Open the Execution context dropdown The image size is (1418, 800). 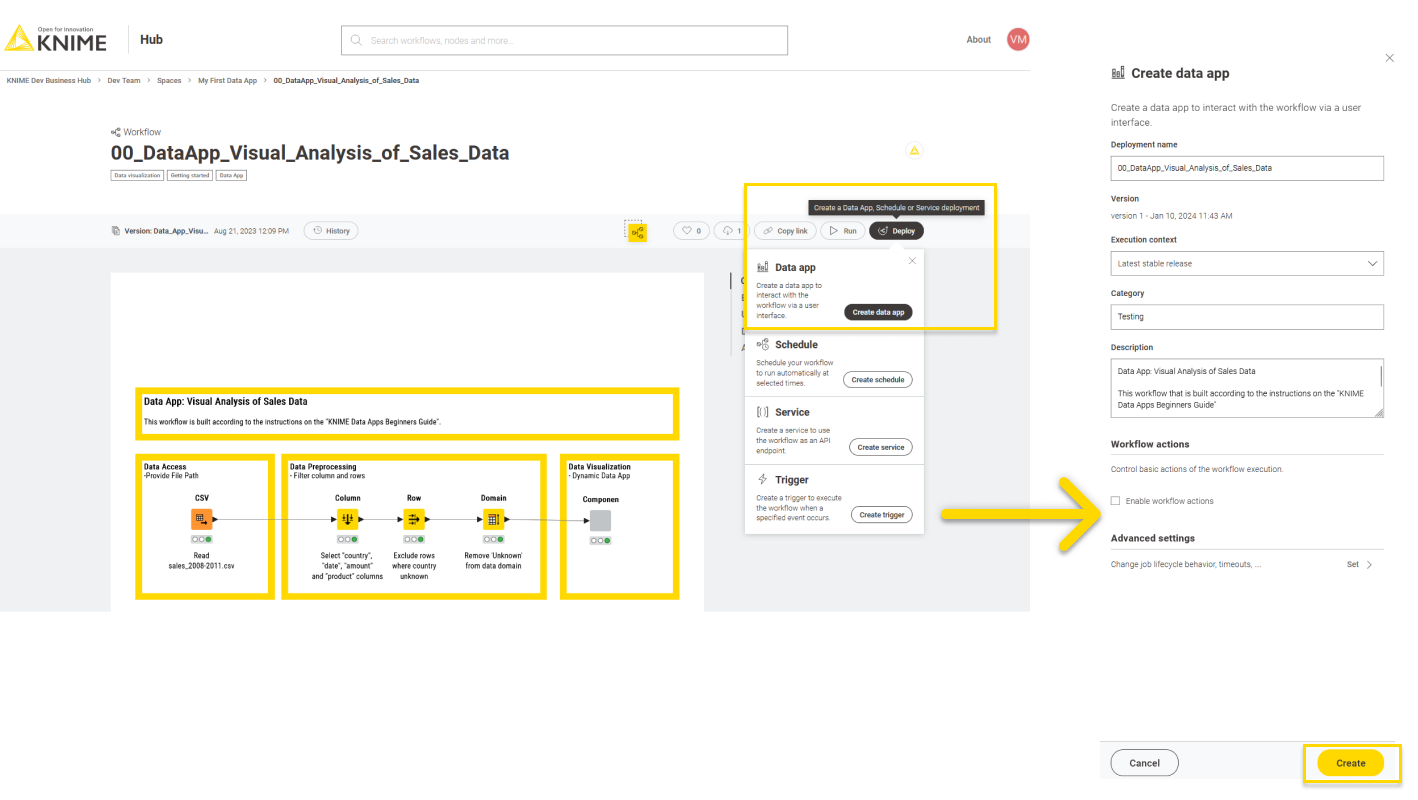click(1246, 264)
